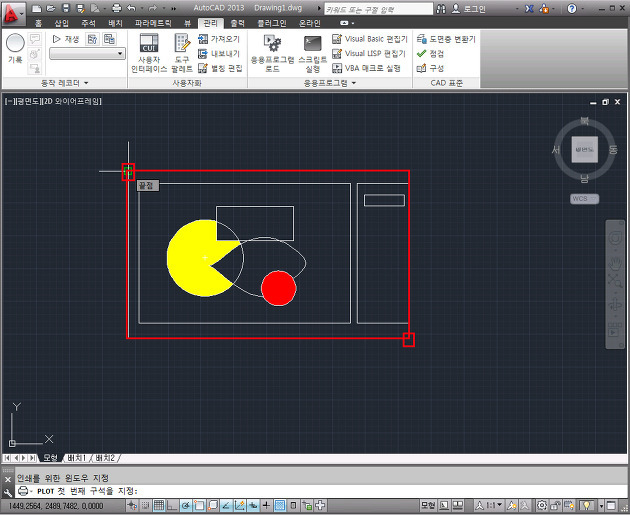Toggle object snap in status bar
The width and height of the screenshot is (630, 515).
click(199, 505)
